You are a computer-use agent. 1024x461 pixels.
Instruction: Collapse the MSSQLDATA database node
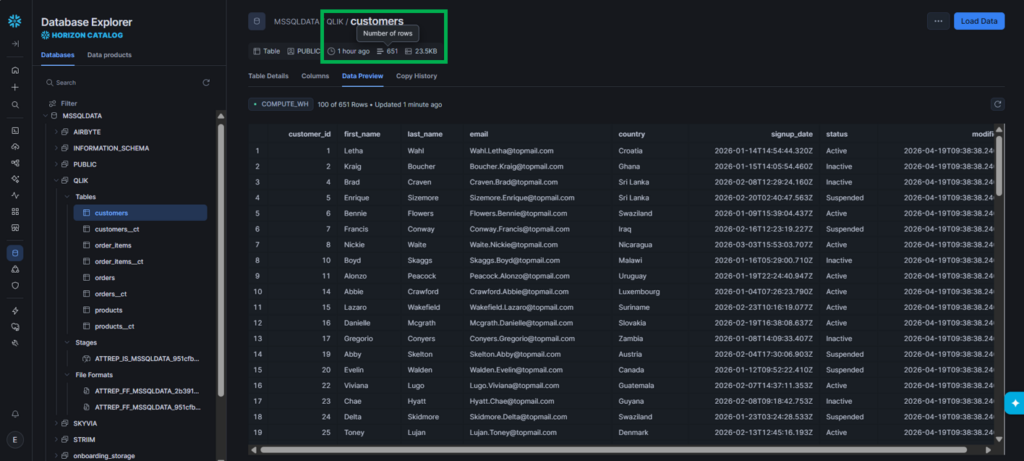(44, 116)
